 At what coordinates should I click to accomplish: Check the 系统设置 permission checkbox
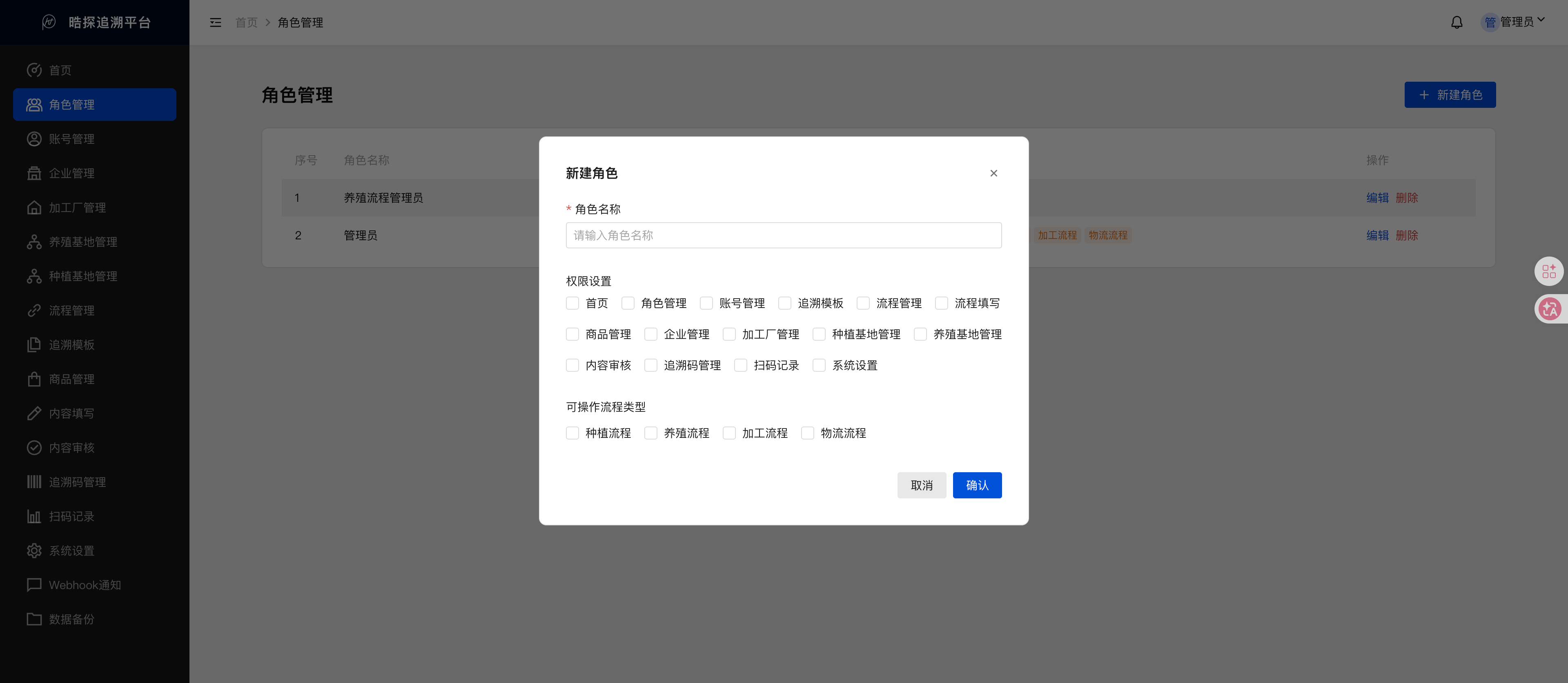[819, 365]
